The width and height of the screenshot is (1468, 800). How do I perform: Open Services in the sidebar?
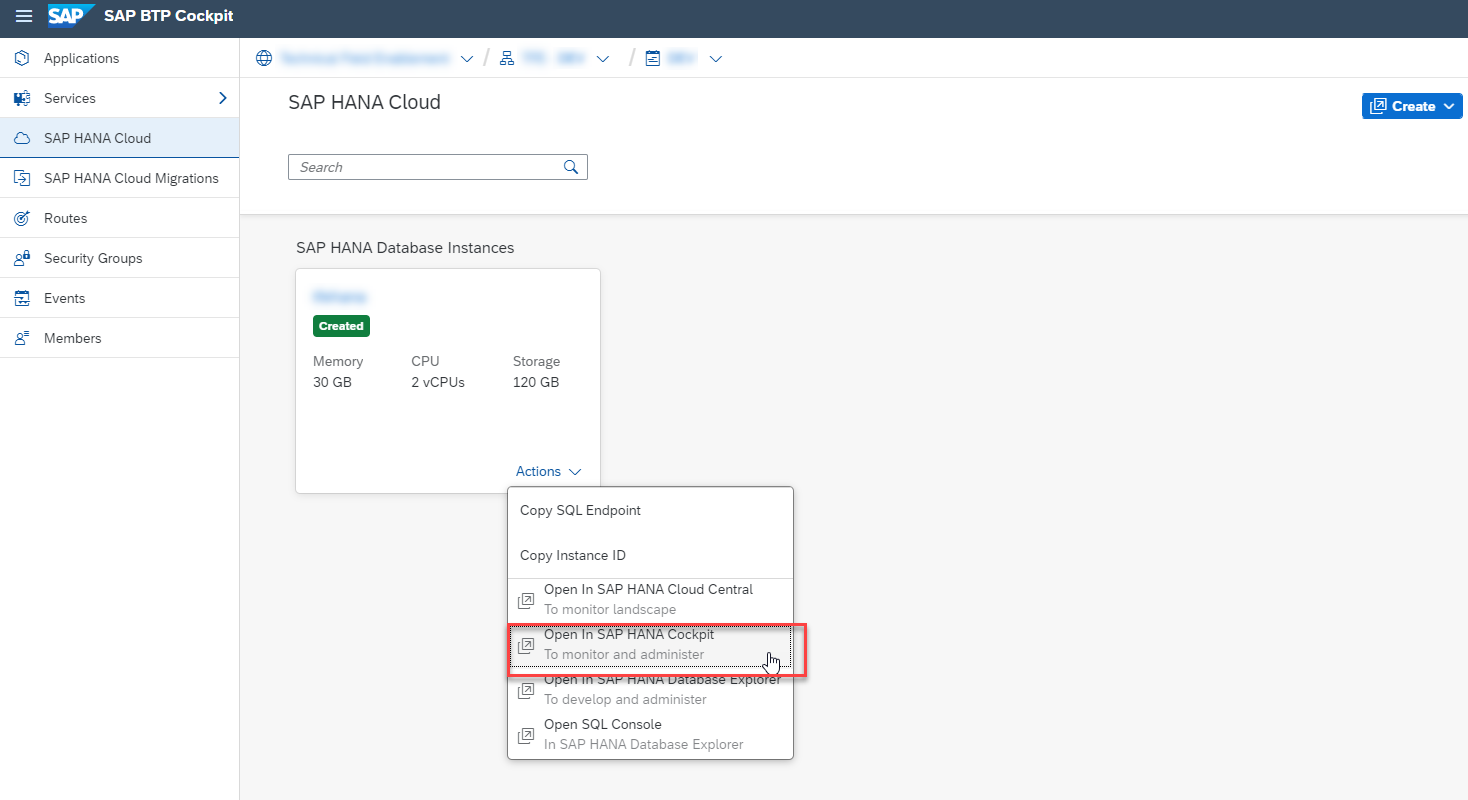point(119,98)
